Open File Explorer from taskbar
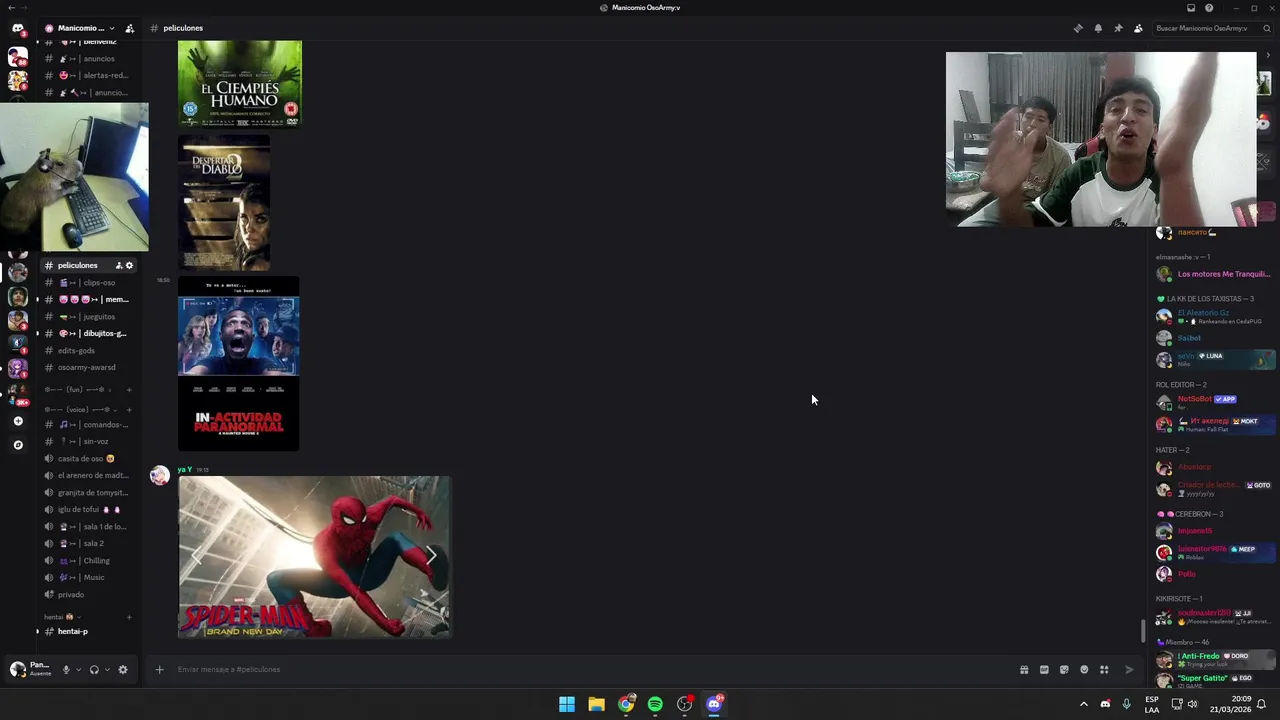 pos(596,704)
